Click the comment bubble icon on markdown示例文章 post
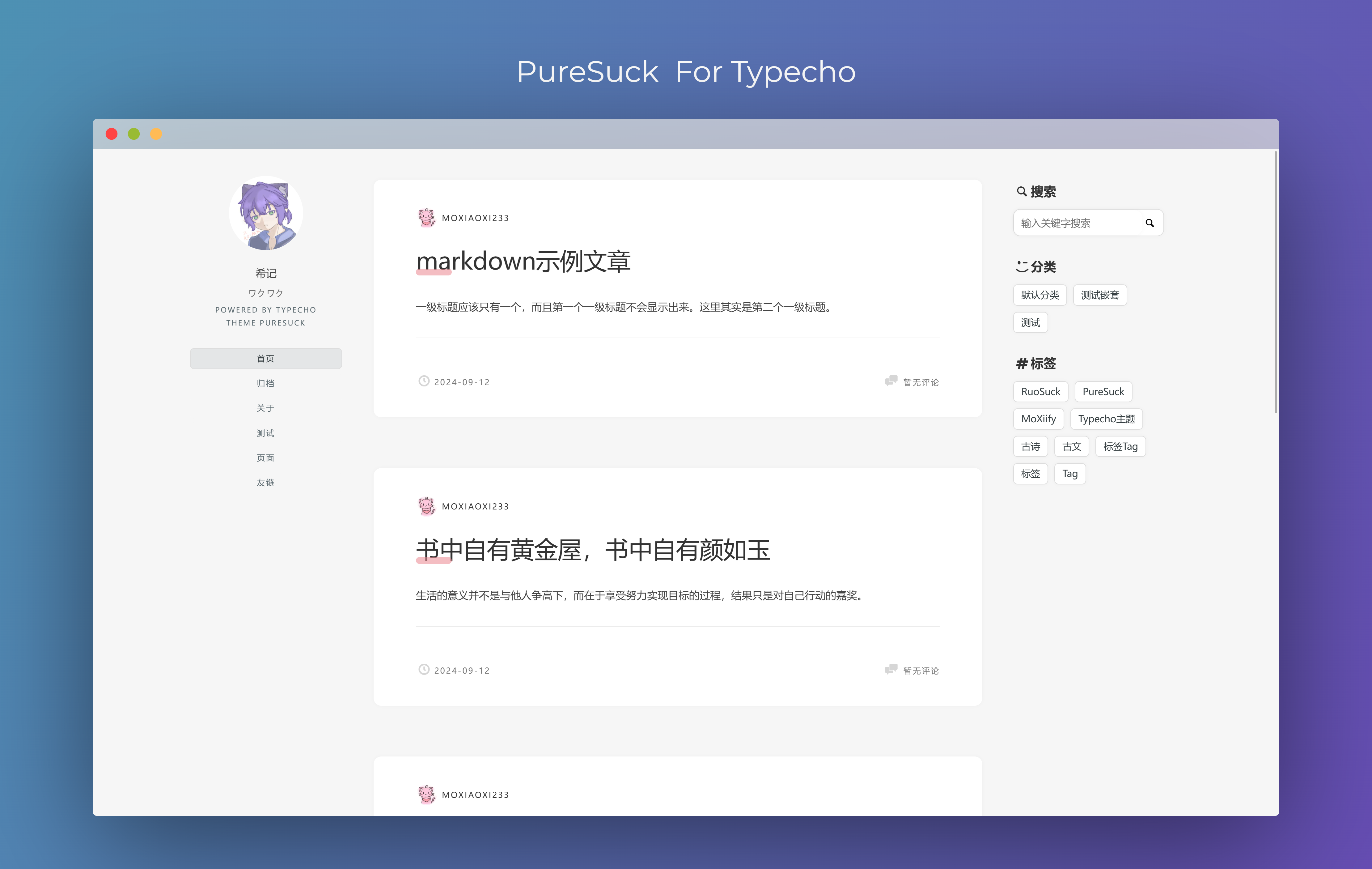The height and width of the screenshot is (869, 1372). click(891, 381)
